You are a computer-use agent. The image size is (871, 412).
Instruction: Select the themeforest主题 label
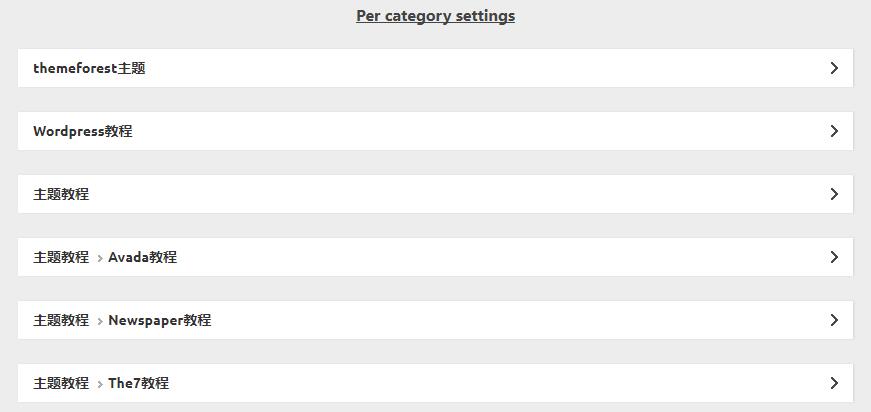pyautogui.click(x=89, y=68)
